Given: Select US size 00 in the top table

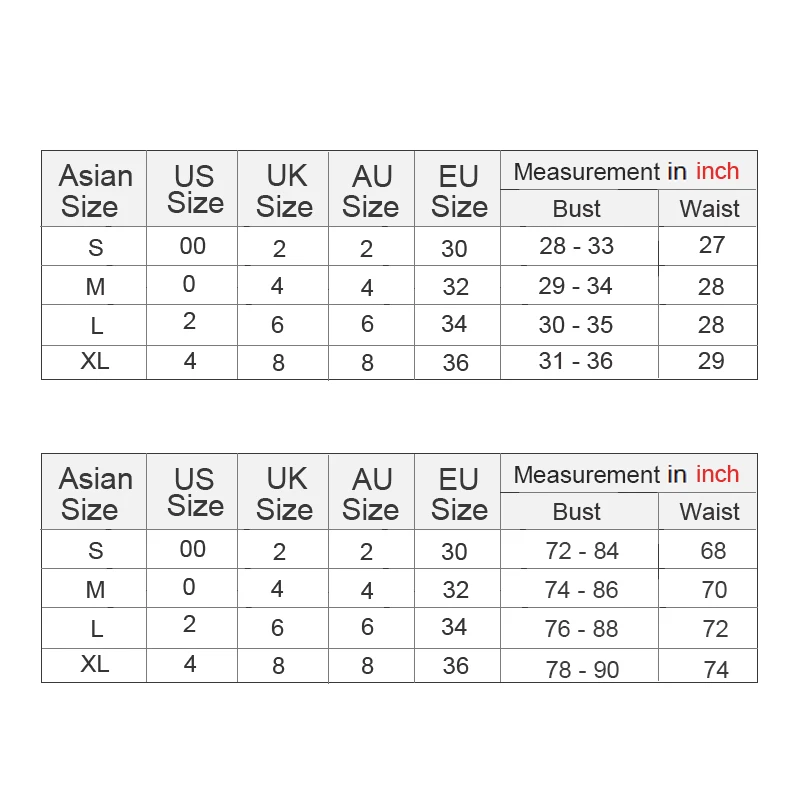Looking at the screenshot, I should [x=192, y=246].
